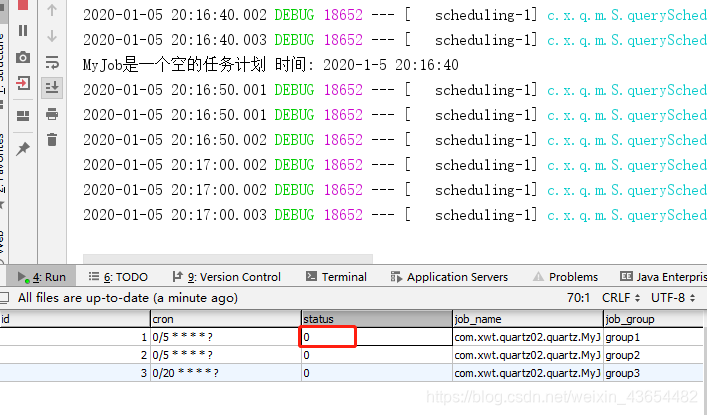Click the cron cell '0/20 * * * * ?'
This screenshot has width=707, height=415.
tap(225, 373)
